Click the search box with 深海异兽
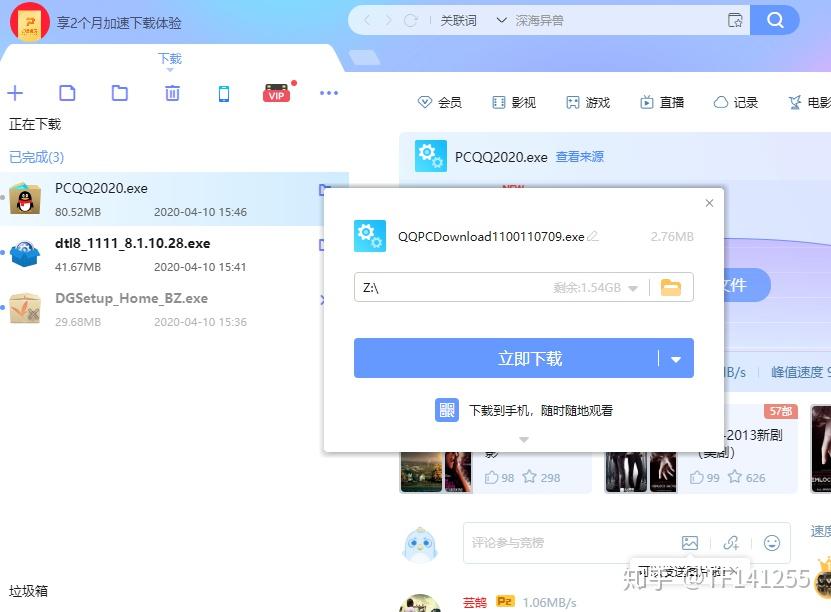 point(617,21)
